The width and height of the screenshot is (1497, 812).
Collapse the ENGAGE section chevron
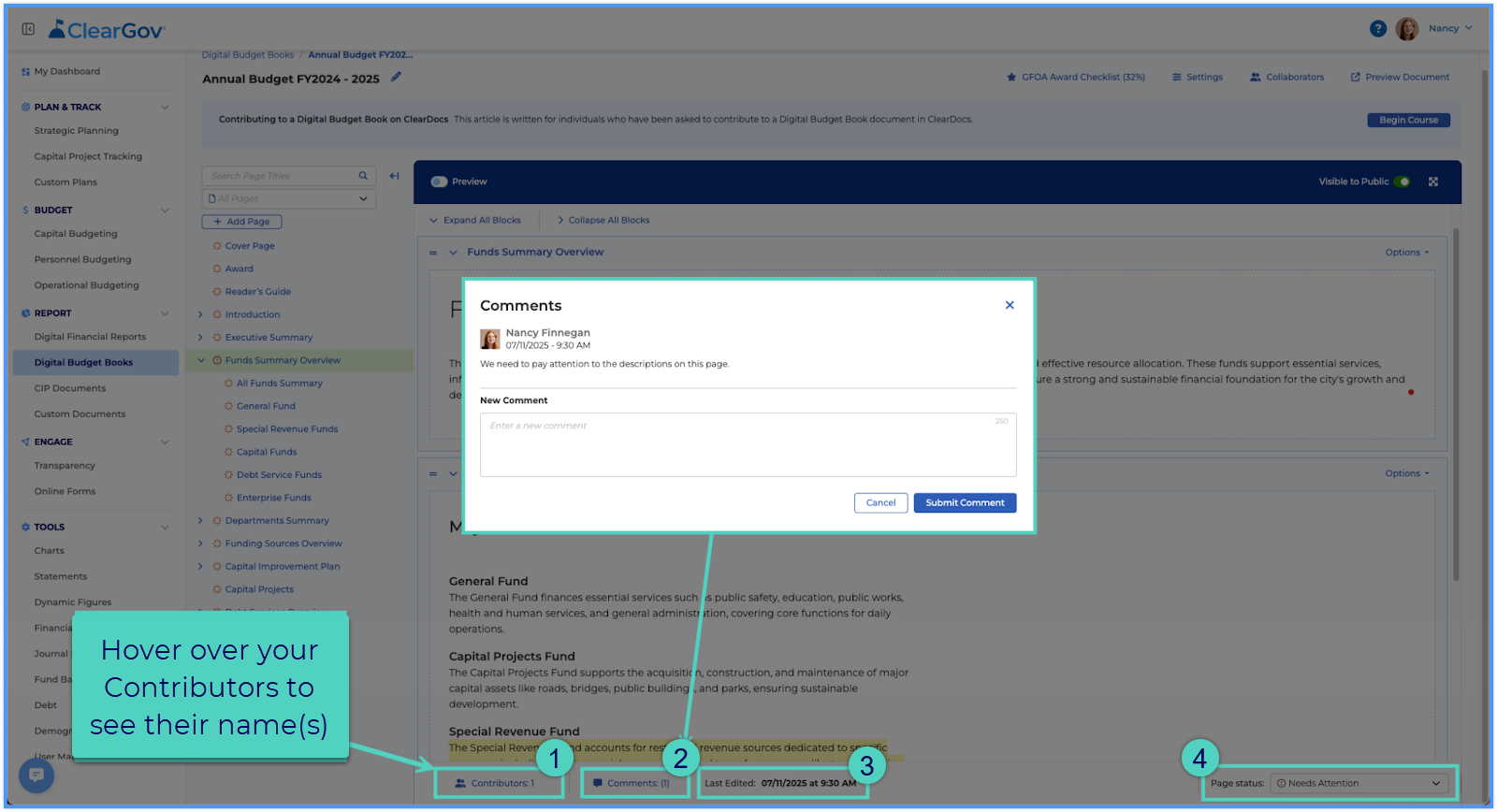coord(165,442)
